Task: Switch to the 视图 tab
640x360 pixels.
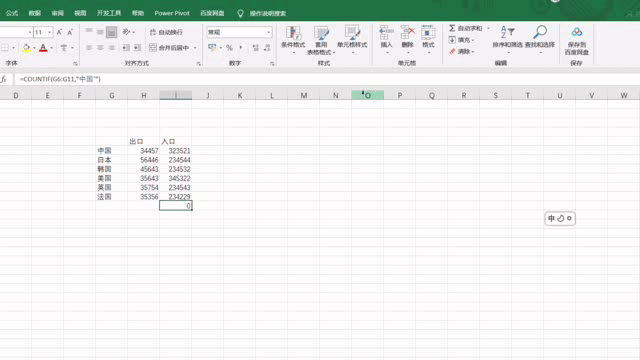Action: (x=80, y=13)
